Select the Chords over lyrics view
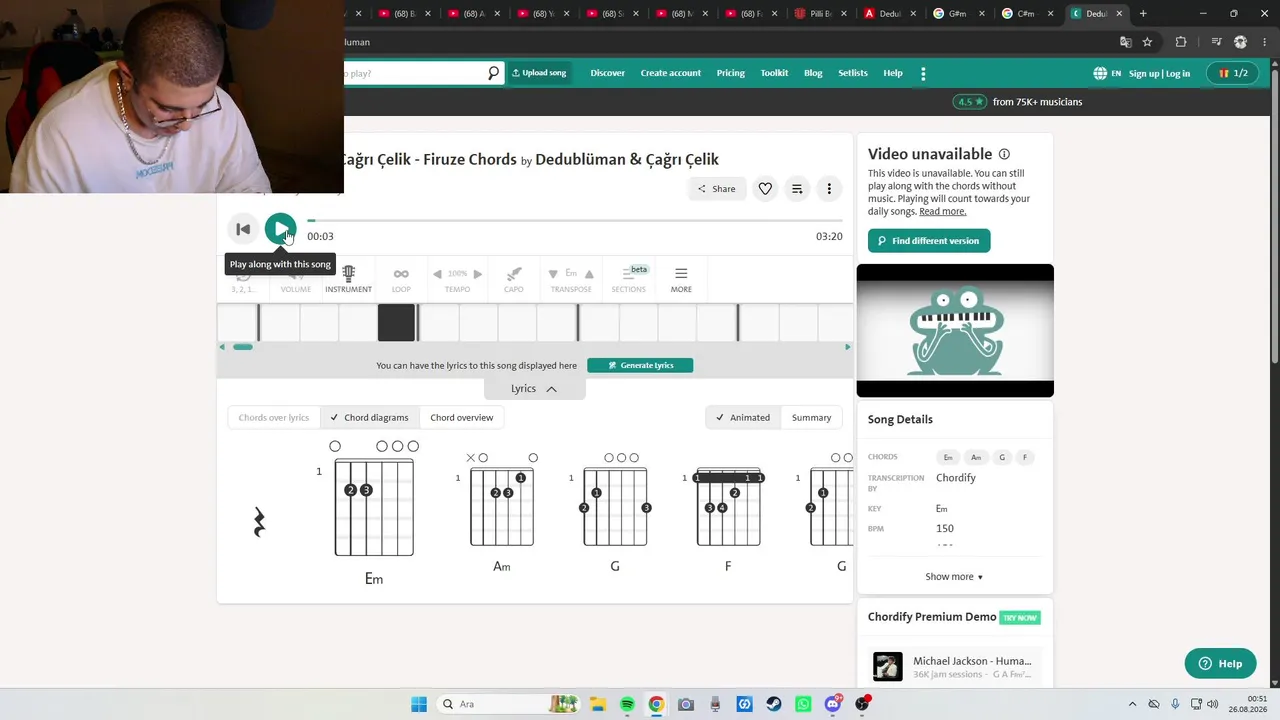1280x720 pixels. click(x=274, y=417)
